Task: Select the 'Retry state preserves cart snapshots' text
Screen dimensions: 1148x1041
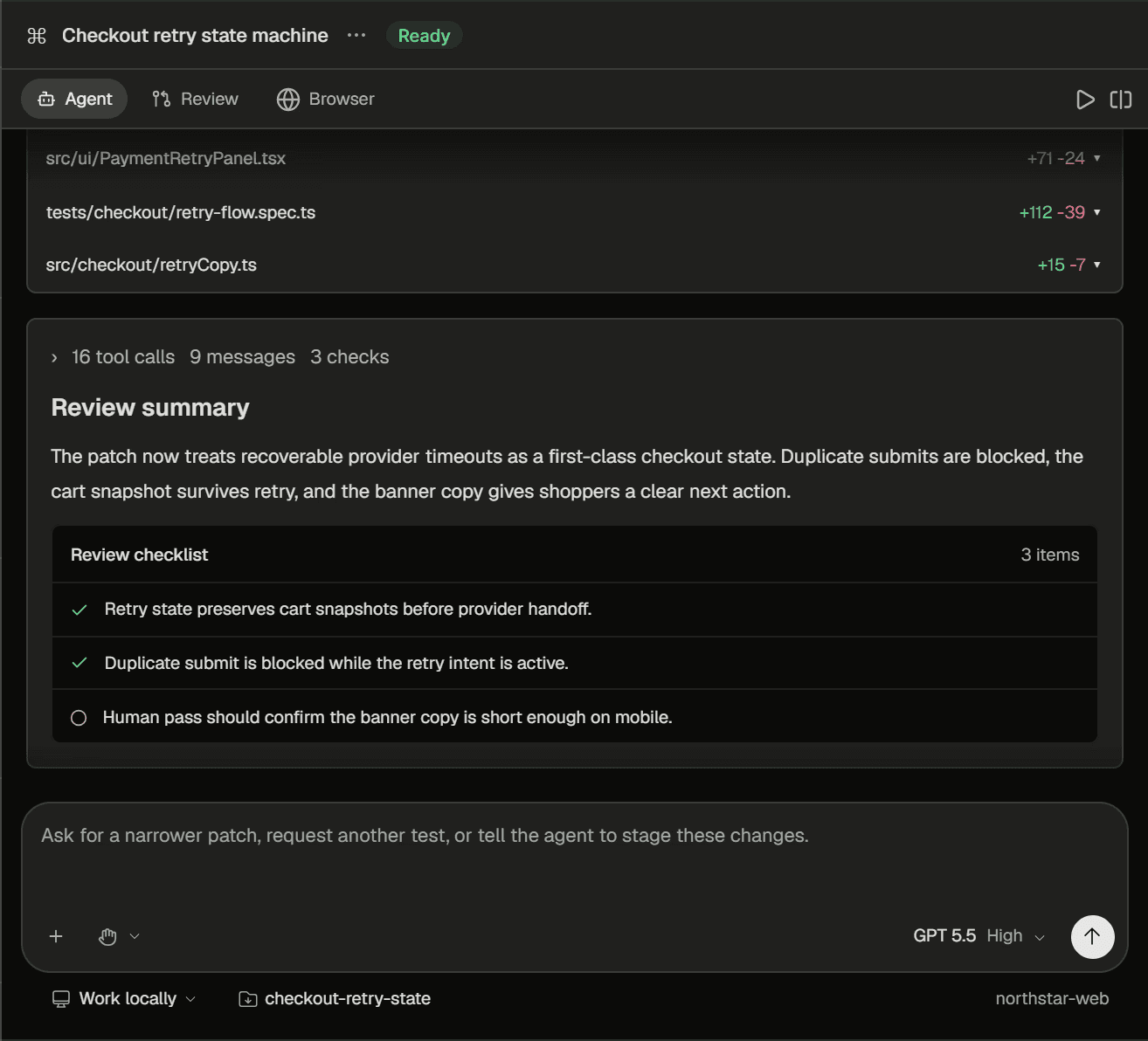Action: (x=348, y=609)
